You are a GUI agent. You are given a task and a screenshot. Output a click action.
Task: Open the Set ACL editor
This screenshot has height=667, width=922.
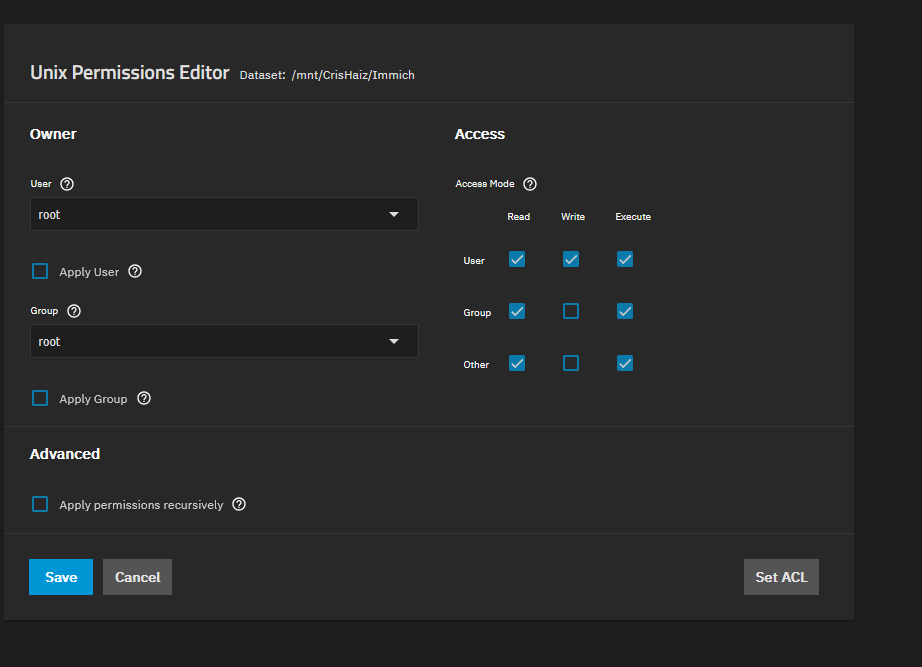(x=781, y=577)
